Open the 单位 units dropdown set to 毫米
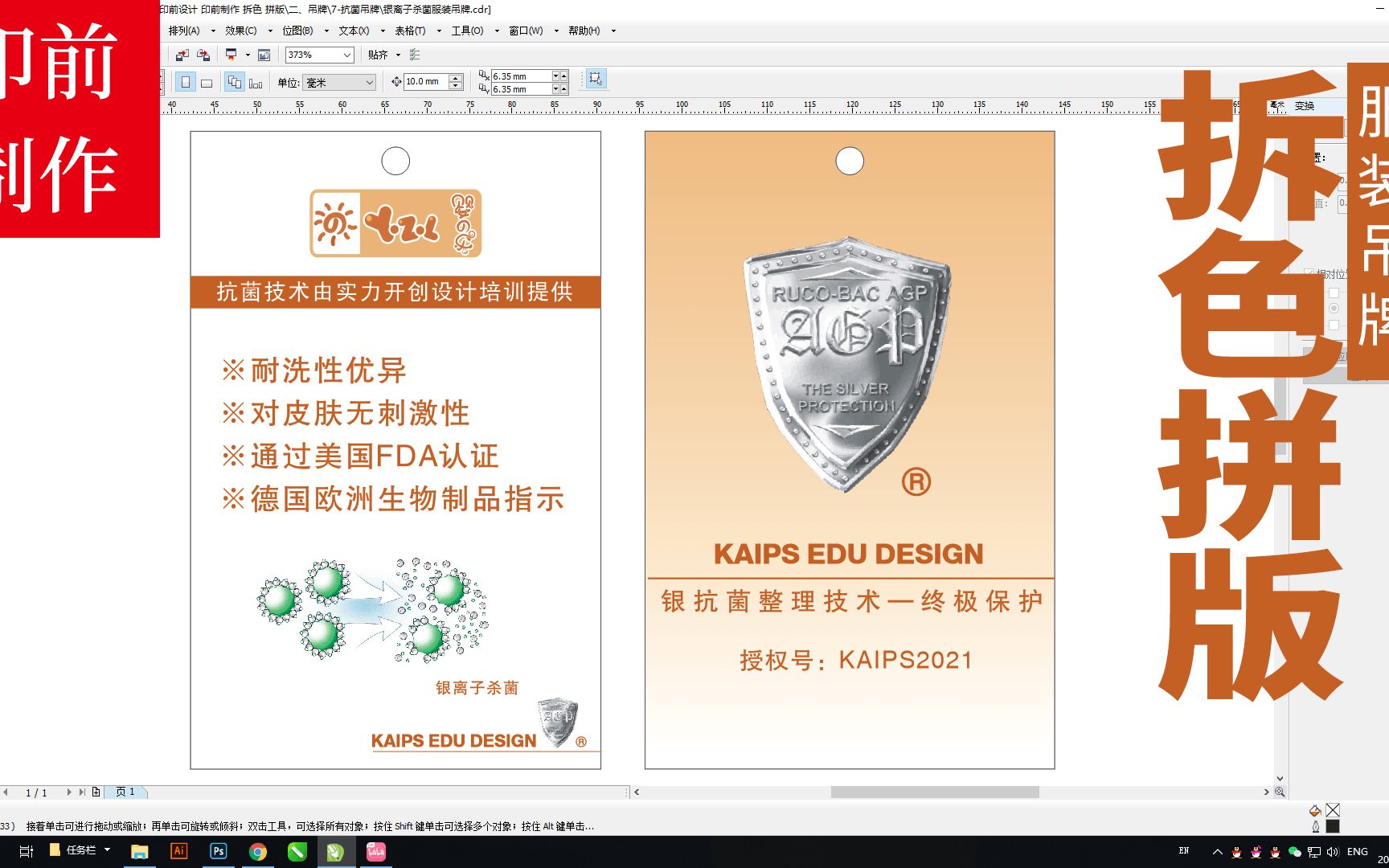1389x868 pixels. [339, 82]
